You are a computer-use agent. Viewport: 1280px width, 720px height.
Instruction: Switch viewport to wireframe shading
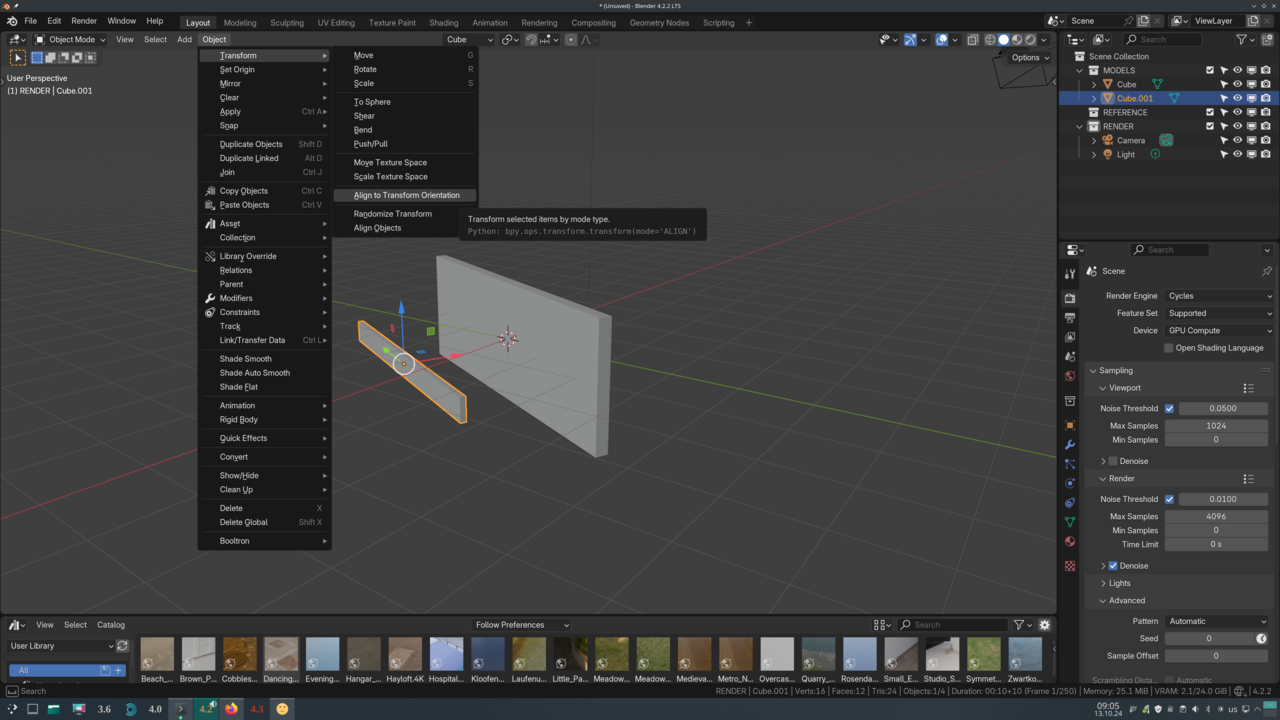click(990, 40)
